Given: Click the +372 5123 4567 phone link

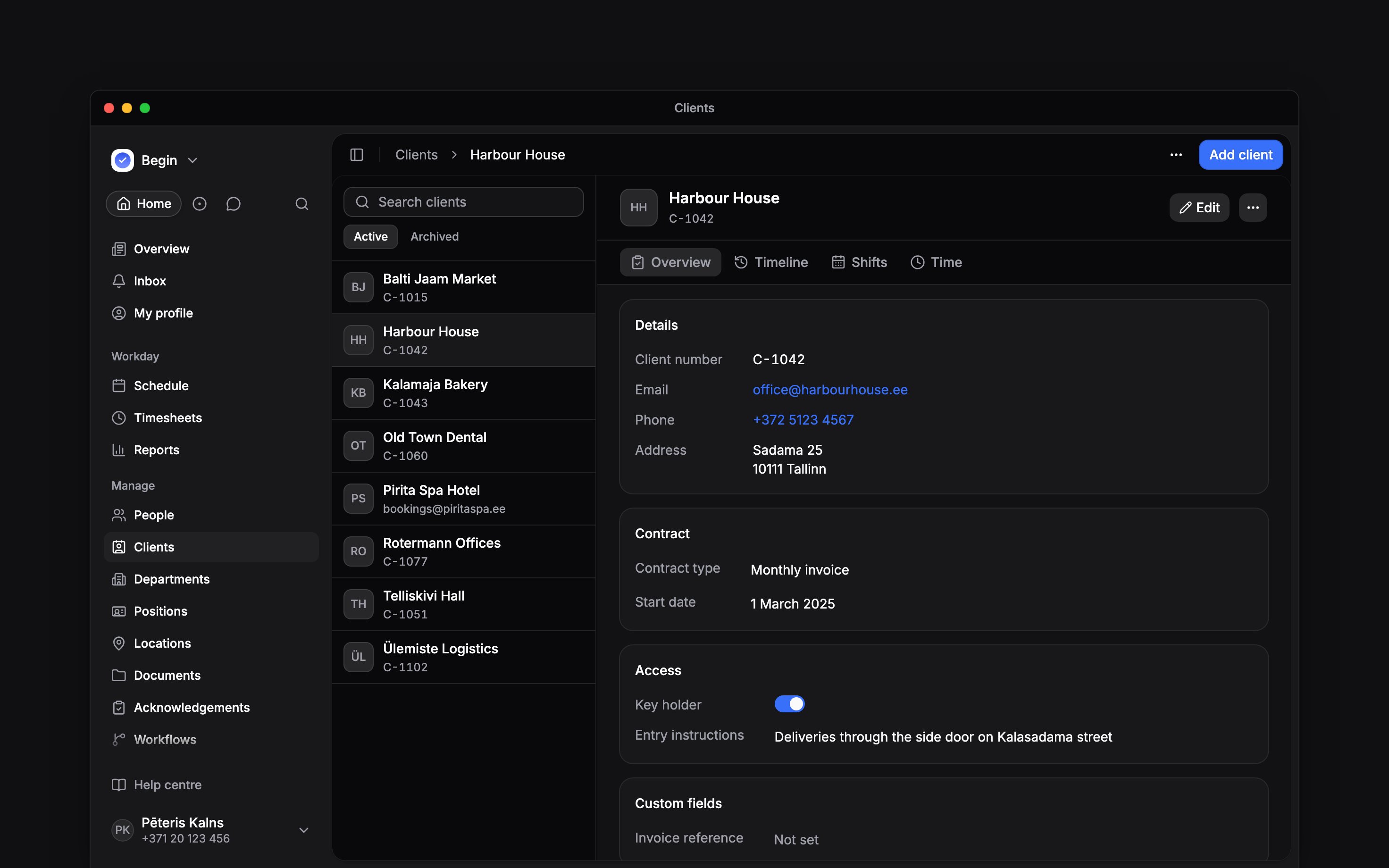Looking at the screenshot, I should (803, 420).
